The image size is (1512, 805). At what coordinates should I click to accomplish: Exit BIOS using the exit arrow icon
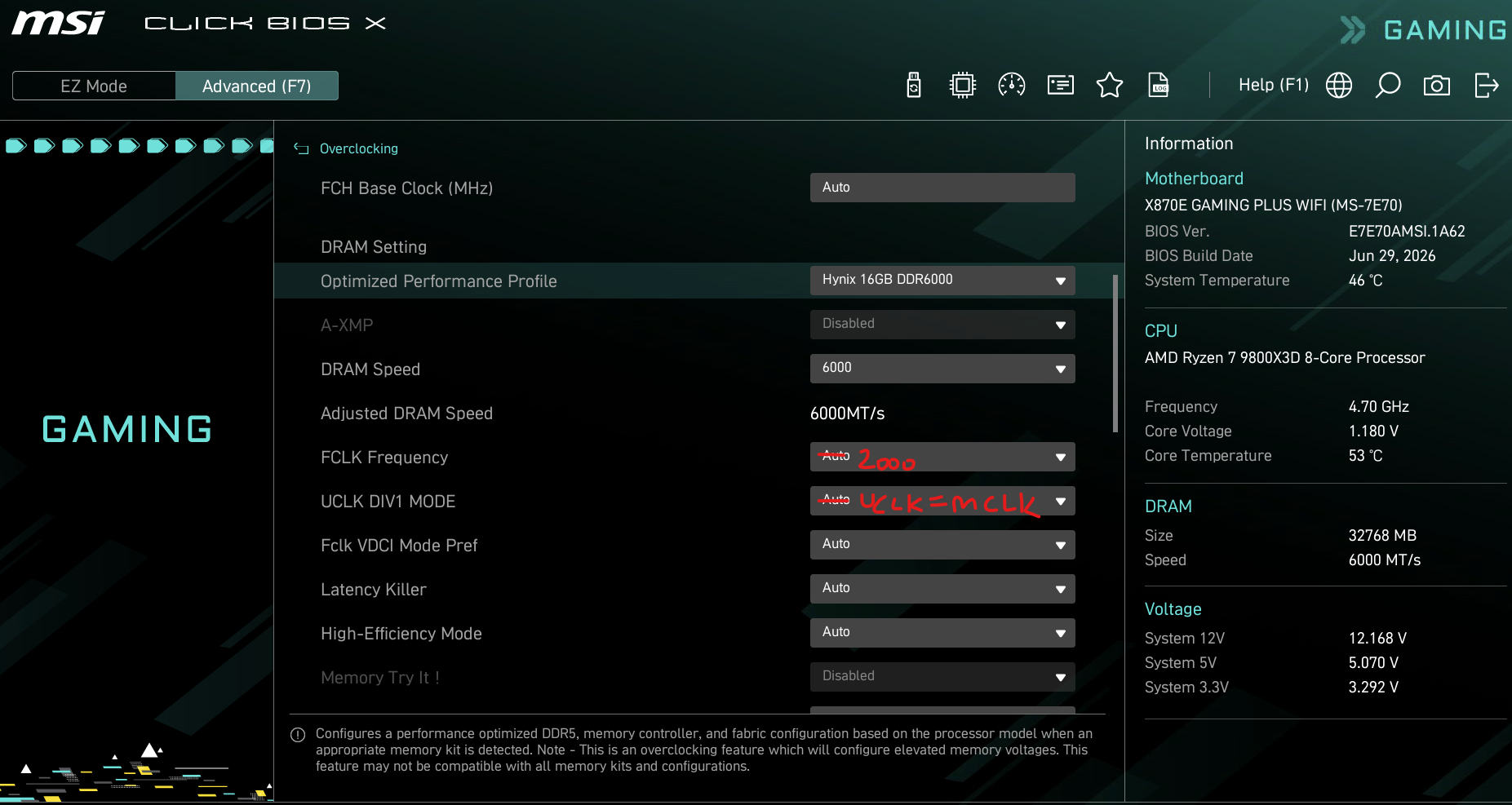click(x=1487, y=85)
